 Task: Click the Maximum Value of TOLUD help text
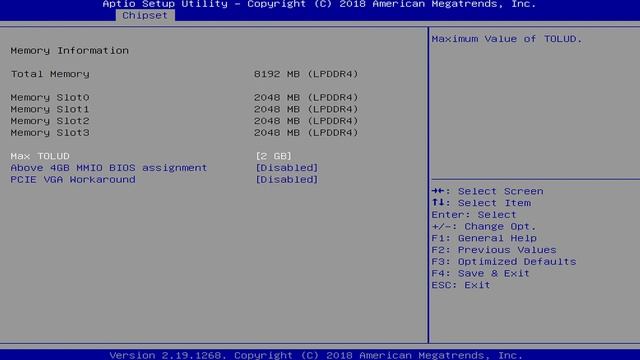tap(507, 39)
